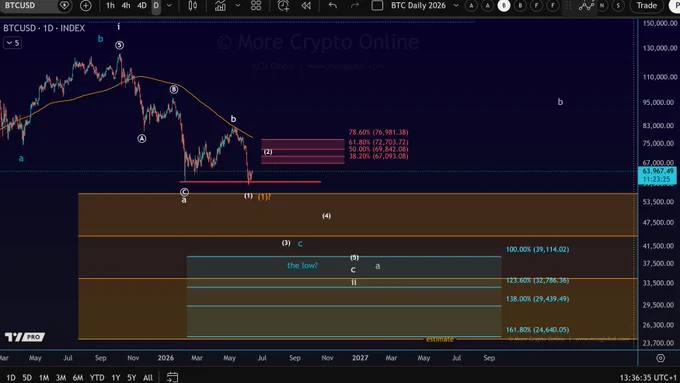The image size is (680, 383).
Task: Click the current price tag 63,967.49
Action: [x=657, y=175]
